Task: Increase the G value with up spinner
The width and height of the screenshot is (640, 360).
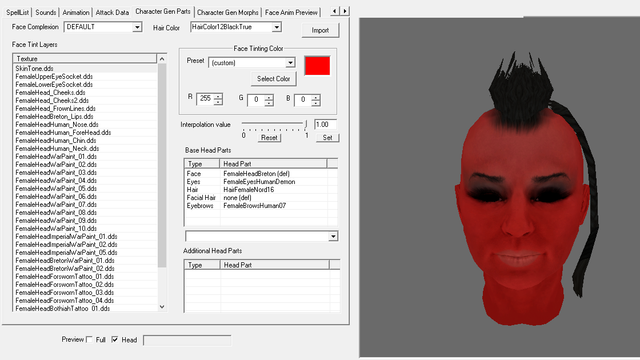Action: tap(269, 97)
